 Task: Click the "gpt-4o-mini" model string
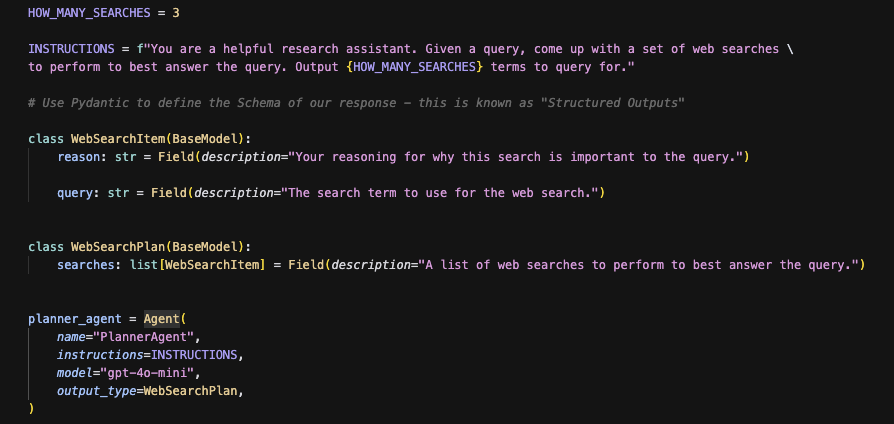pos(147,373)
